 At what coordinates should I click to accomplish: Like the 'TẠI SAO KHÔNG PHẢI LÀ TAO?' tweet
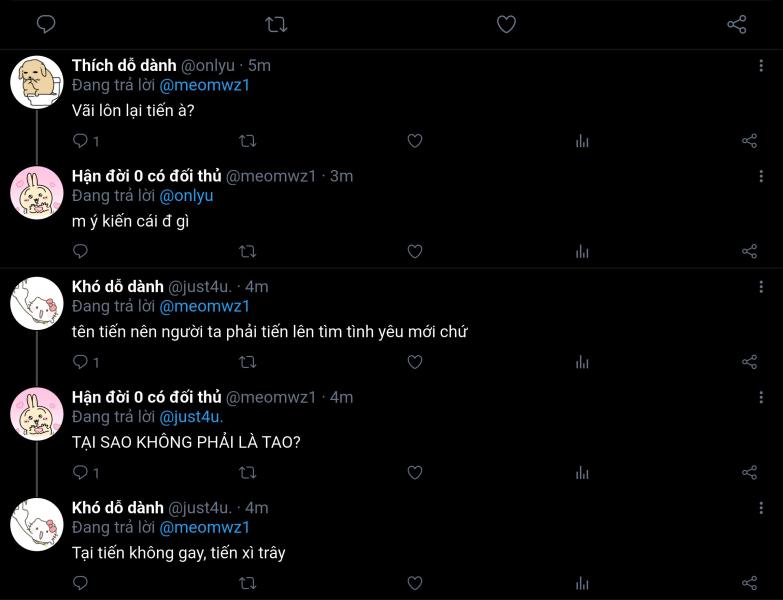click(414, 472)
